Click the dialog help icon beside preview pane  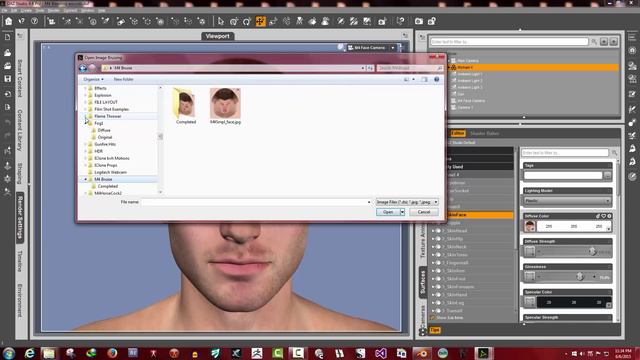436,79
